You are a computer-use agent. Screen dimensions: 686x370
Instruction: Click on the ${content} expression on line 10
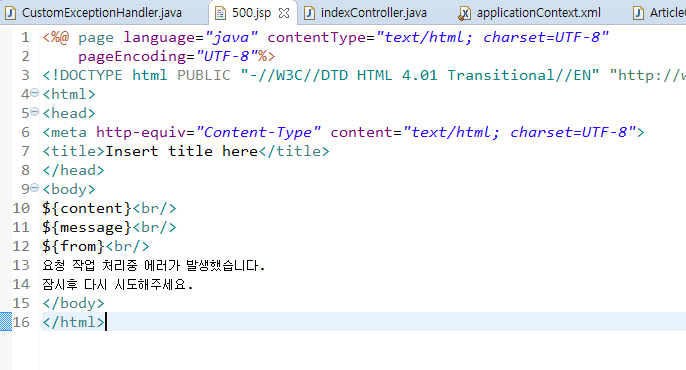(87, 208)
